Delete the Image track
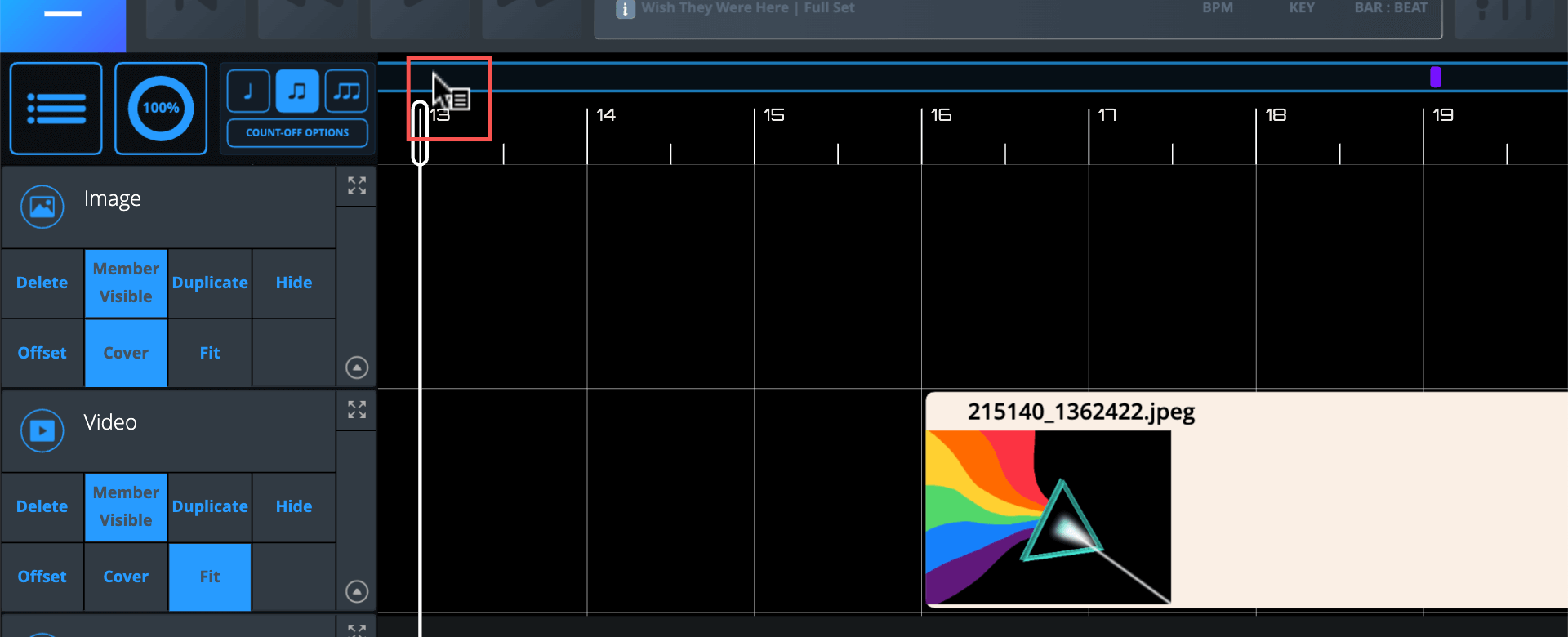This screenshot has width=1568, height=637. coord(42,283)
